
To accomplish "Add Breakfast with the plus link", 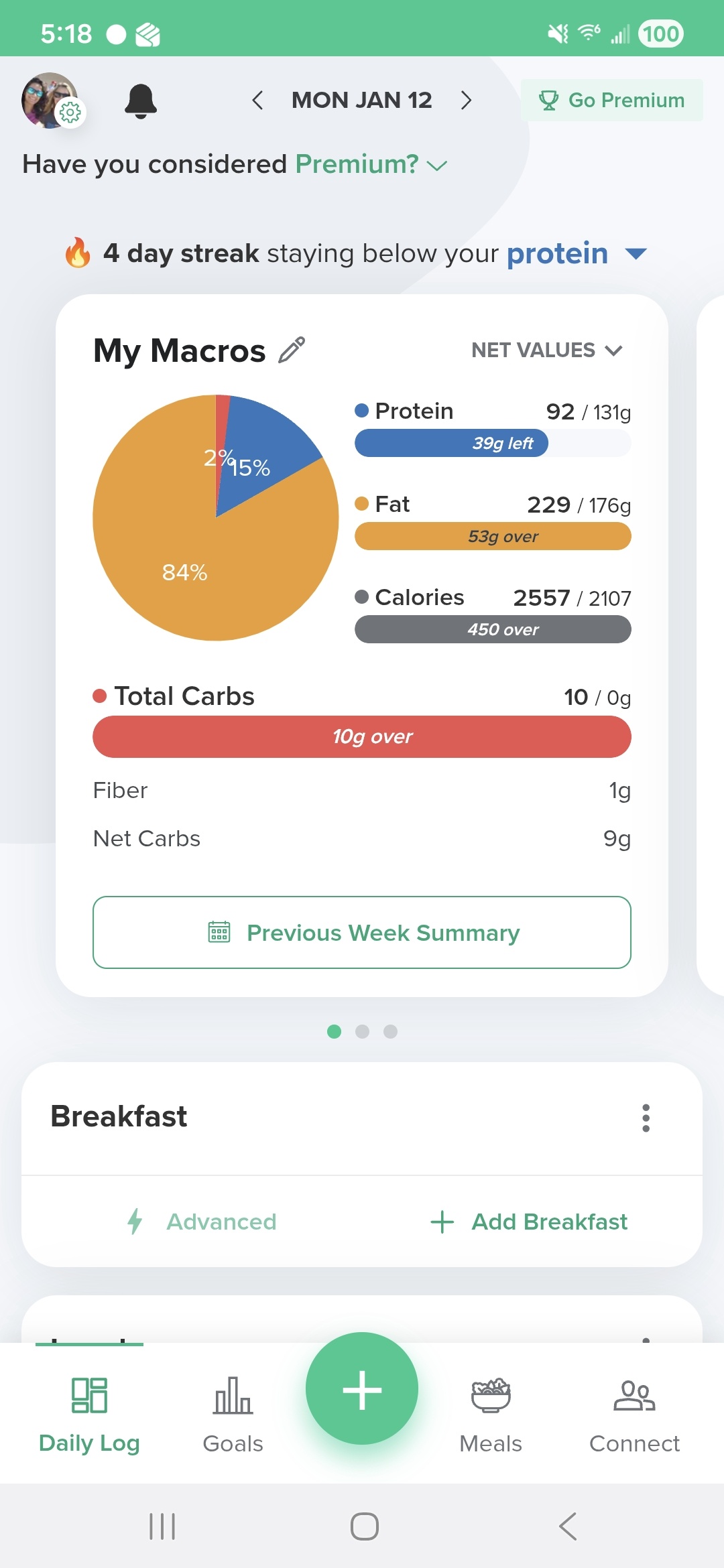I will click(530, 1222).
